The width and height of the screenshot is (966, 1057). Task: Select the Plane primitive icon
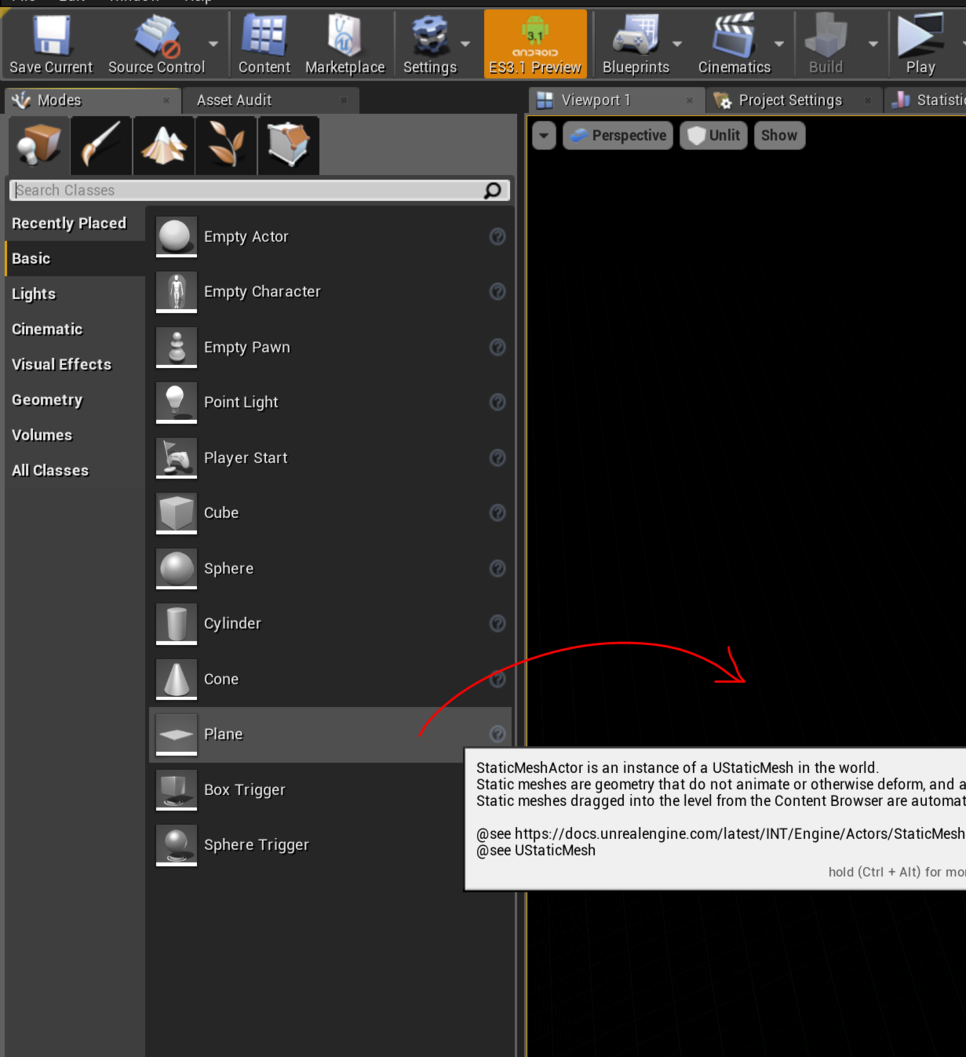tap(177, 734)
